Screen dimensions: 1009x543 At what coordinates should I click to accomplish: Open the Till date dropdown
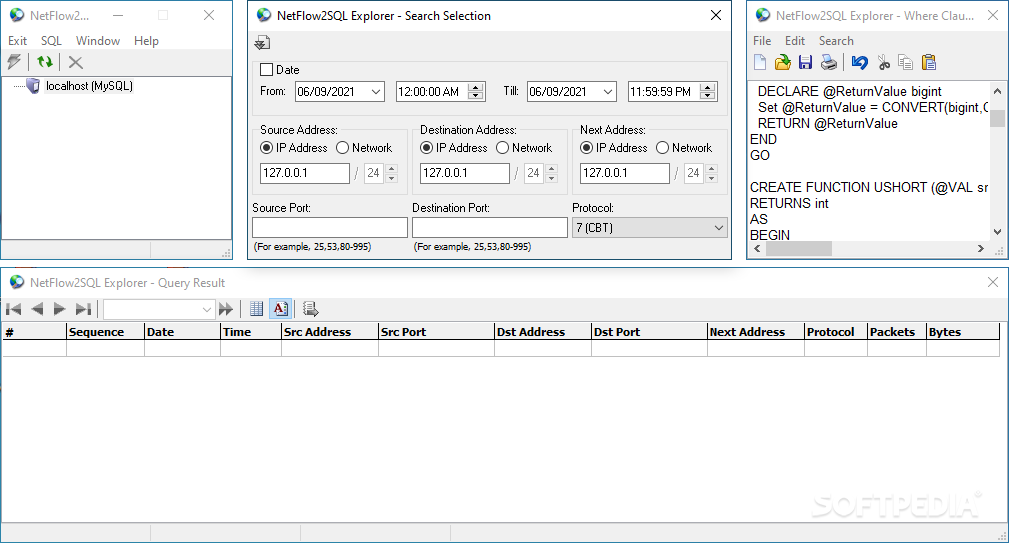[x=608, y=92]
